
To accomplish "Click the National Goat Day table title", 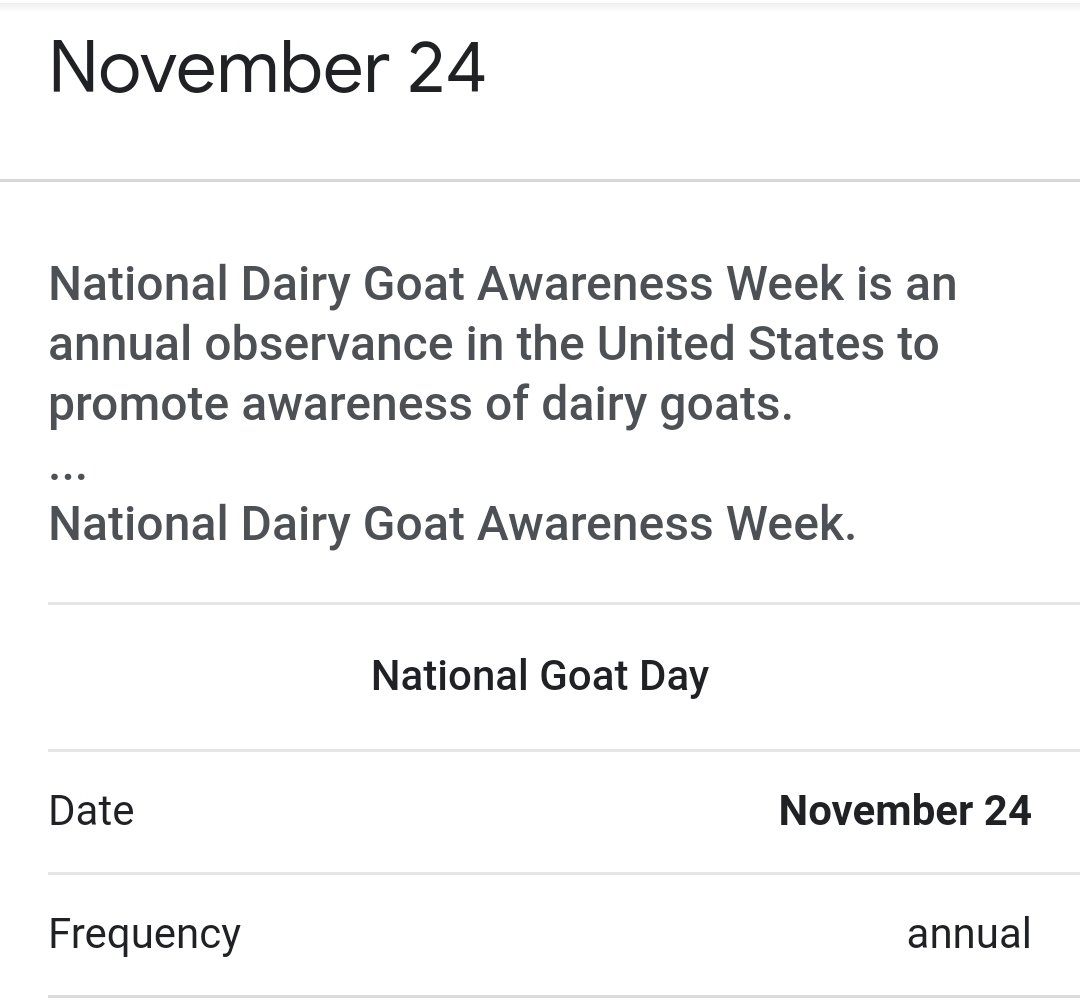I will point(540,676).
